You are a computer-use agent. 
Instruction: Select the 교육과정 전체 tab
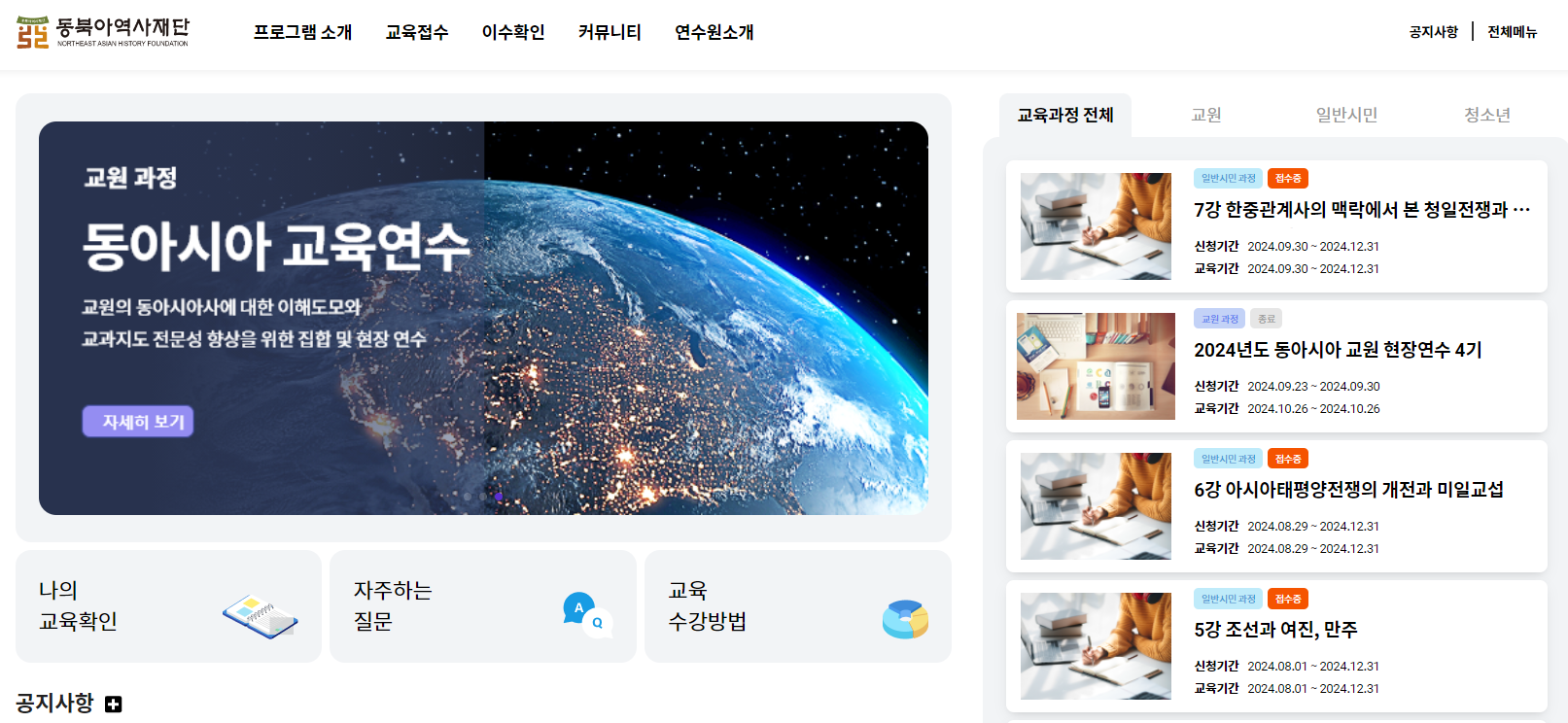point(1065,116)
